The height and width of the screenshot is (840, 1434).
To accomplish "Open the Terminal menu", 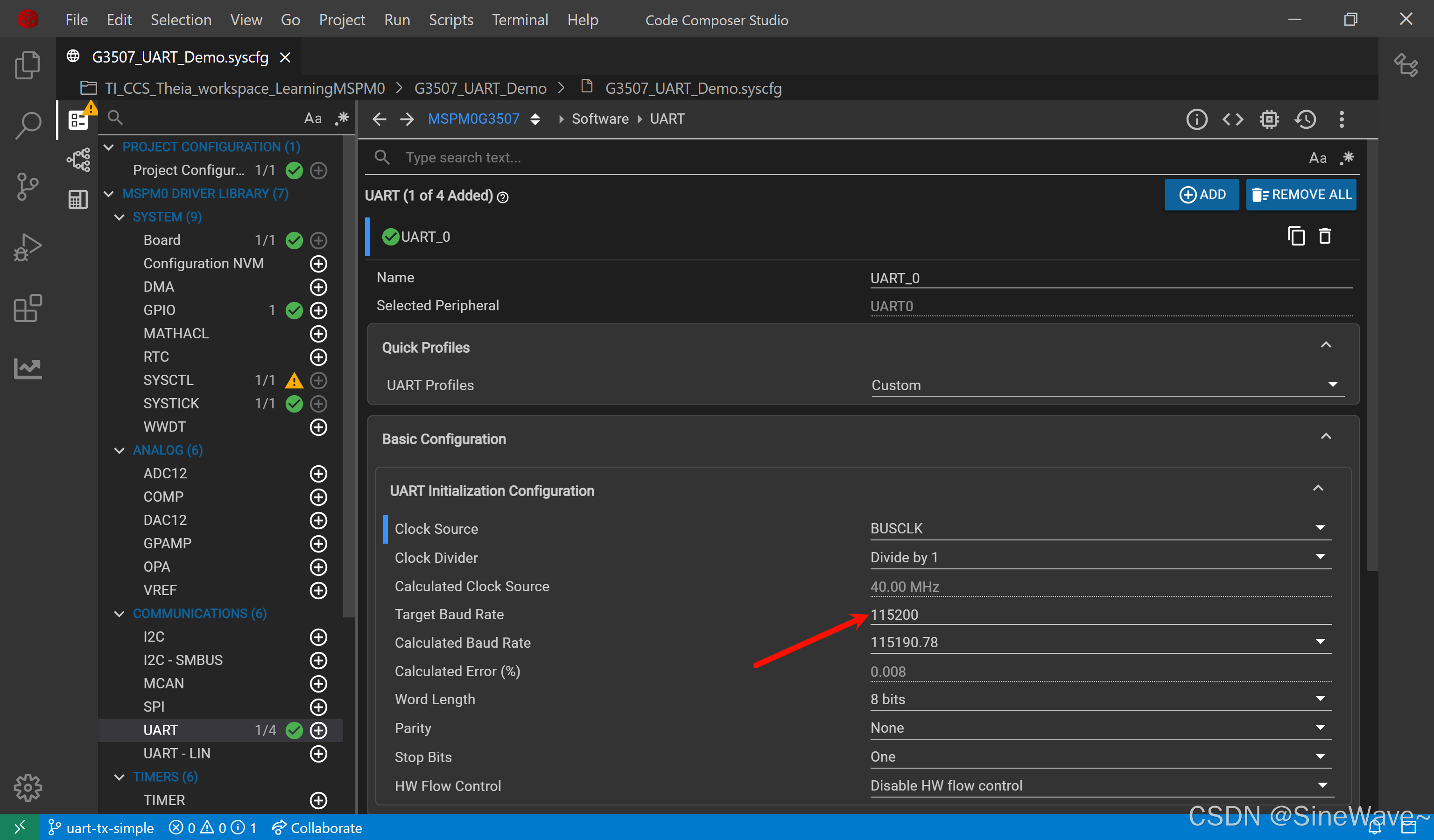I will [x=520, y=20].
